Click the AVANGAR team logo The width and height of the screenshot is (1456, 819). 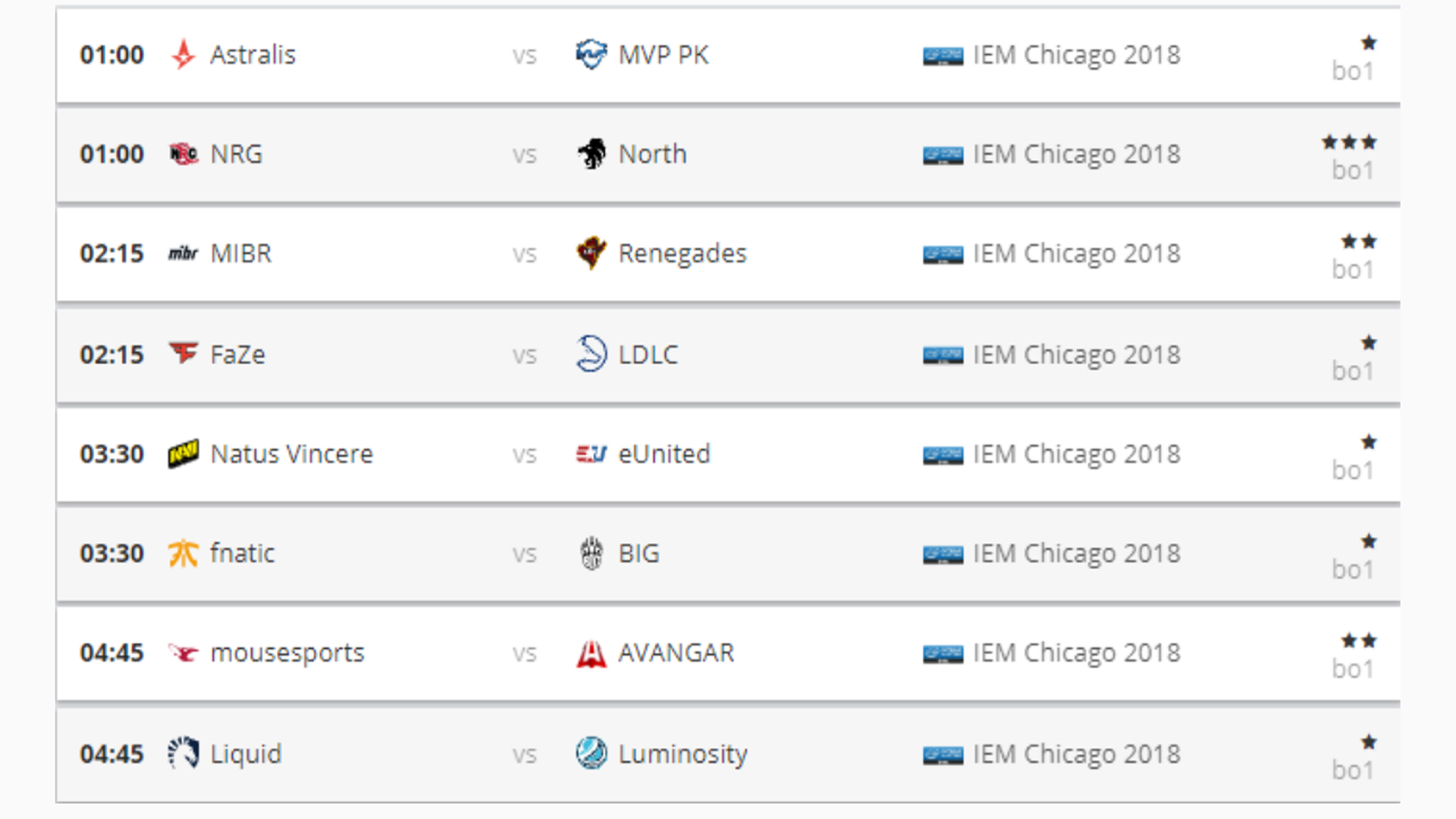(591, 654)
